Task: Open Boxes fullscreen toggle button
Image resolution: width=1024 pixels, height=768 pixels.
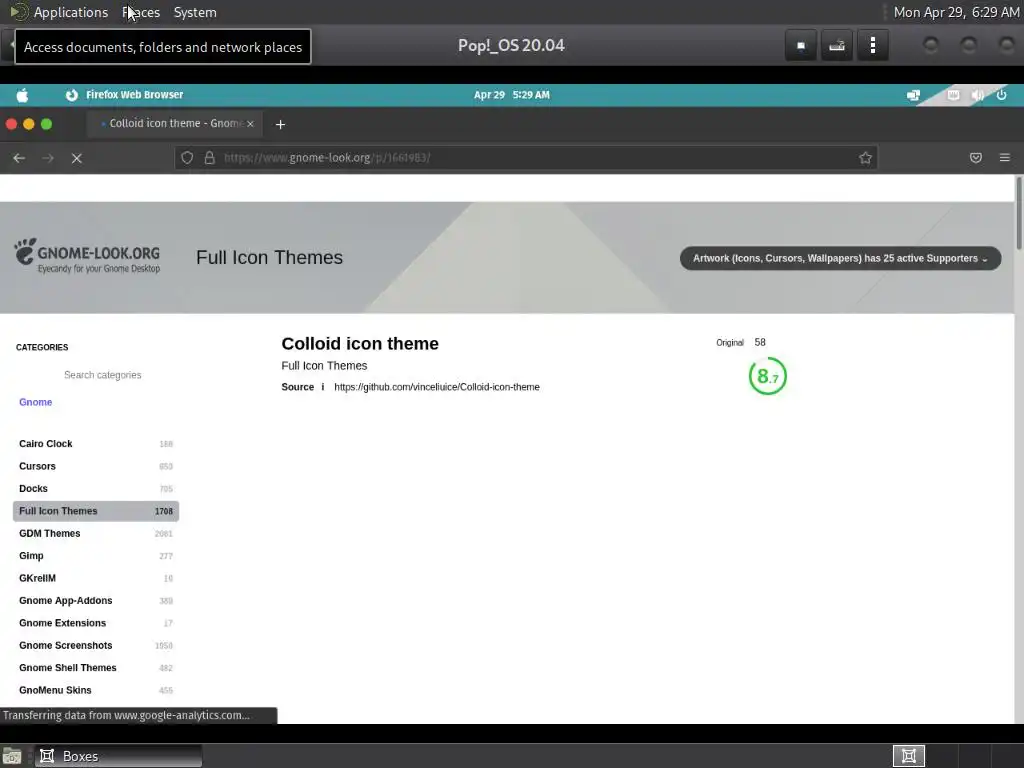Action: [x=801, y=46]
